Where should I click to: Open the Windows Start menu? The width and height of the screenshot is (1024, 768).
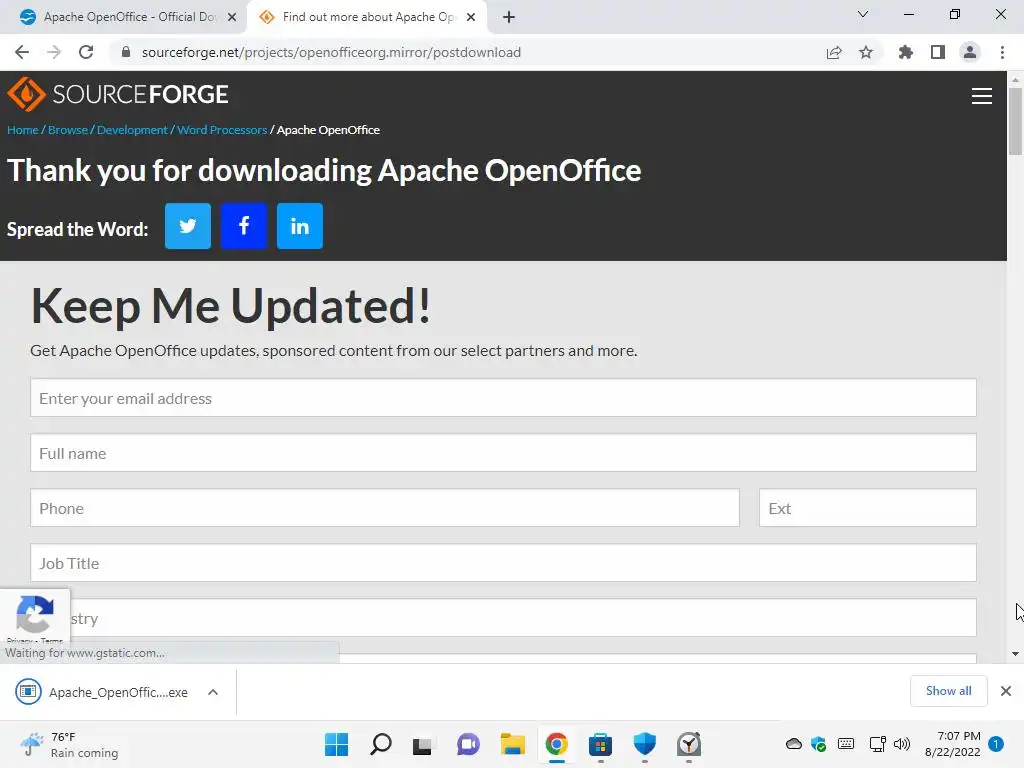pos(336,744)
